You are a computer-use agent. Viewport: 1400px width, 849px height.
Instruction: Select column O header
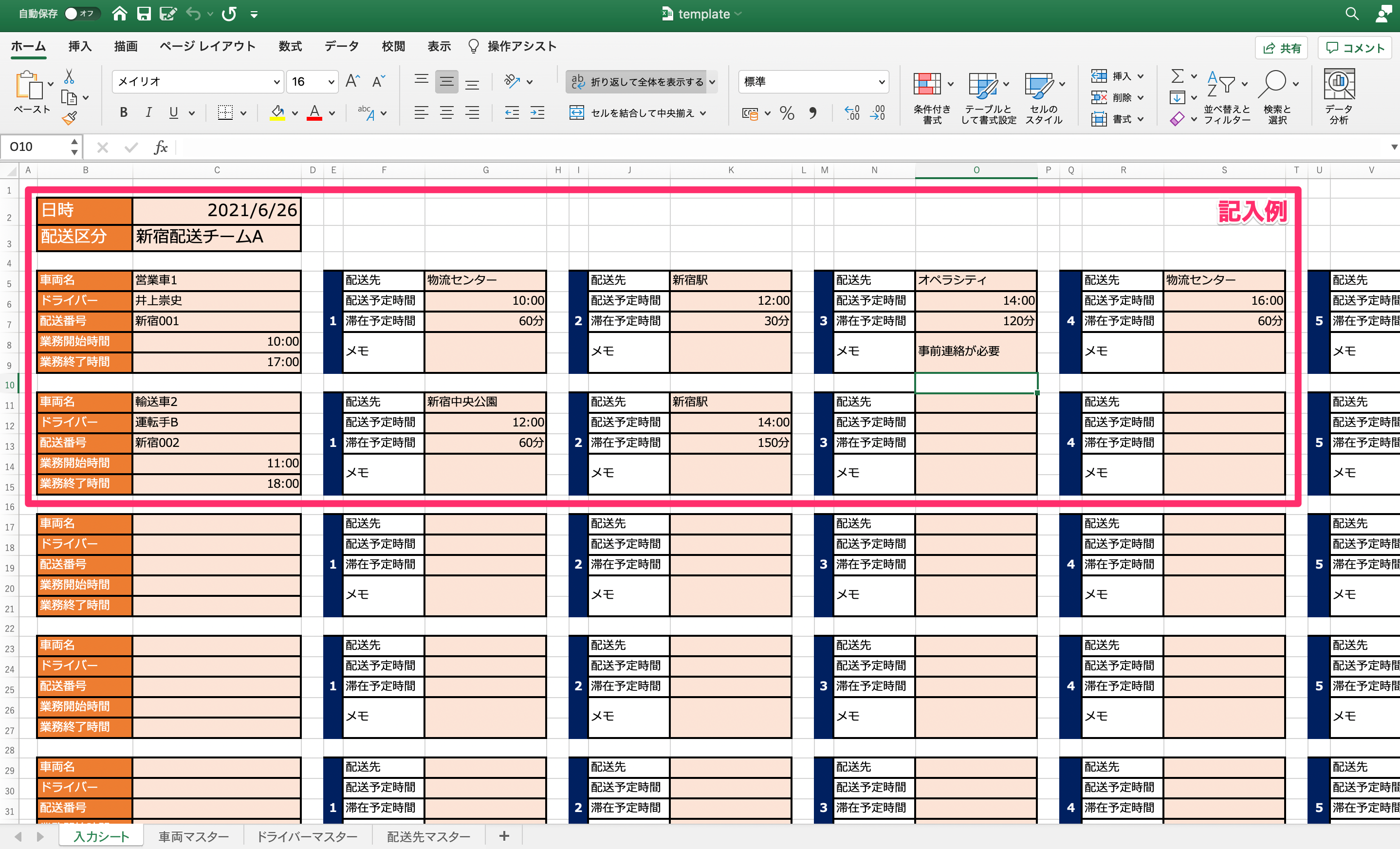point(976,170)
